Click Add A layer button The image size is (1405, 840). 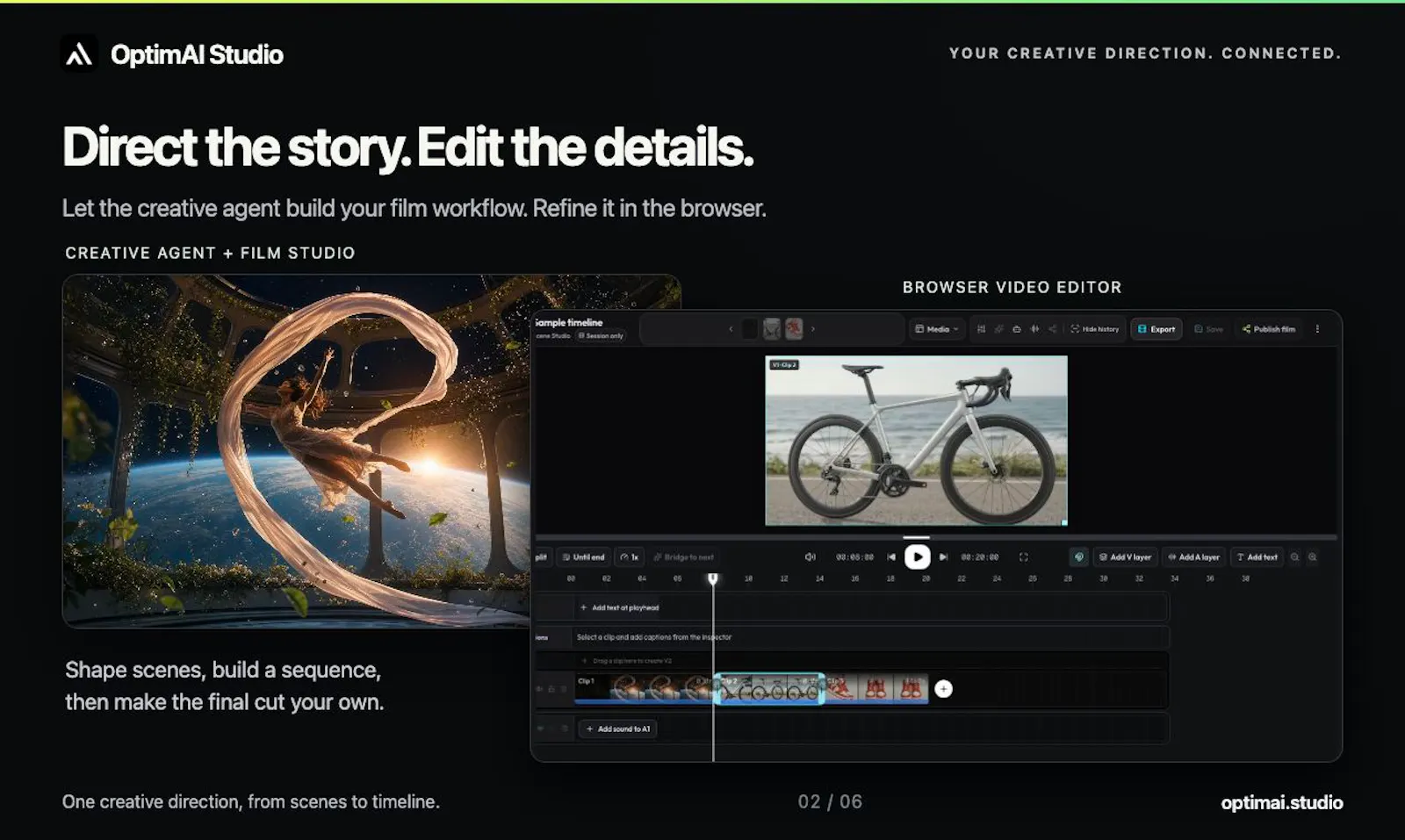[1193, 556]
